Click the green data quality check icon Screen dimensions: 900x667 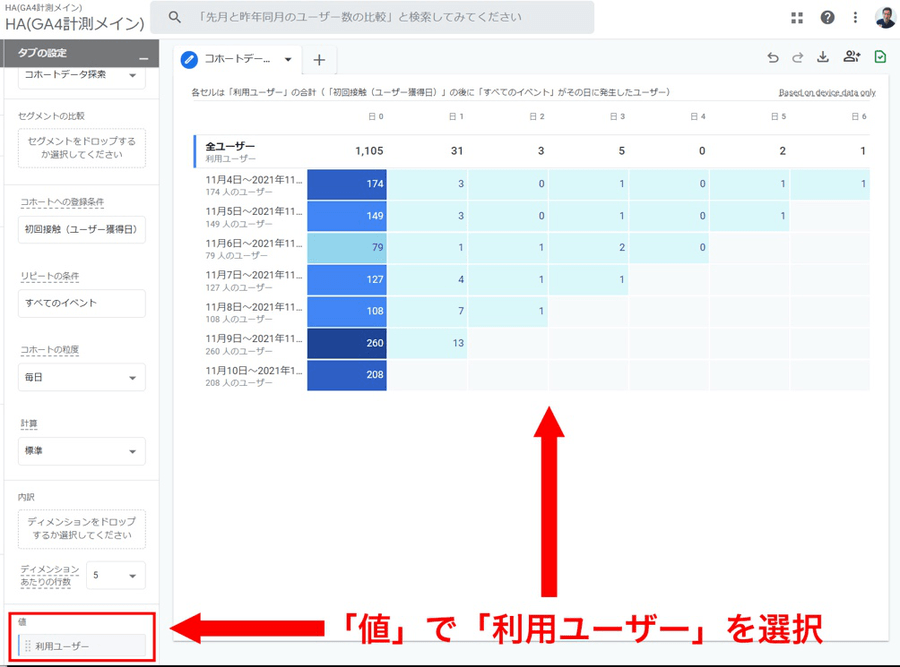click(880, 58)
